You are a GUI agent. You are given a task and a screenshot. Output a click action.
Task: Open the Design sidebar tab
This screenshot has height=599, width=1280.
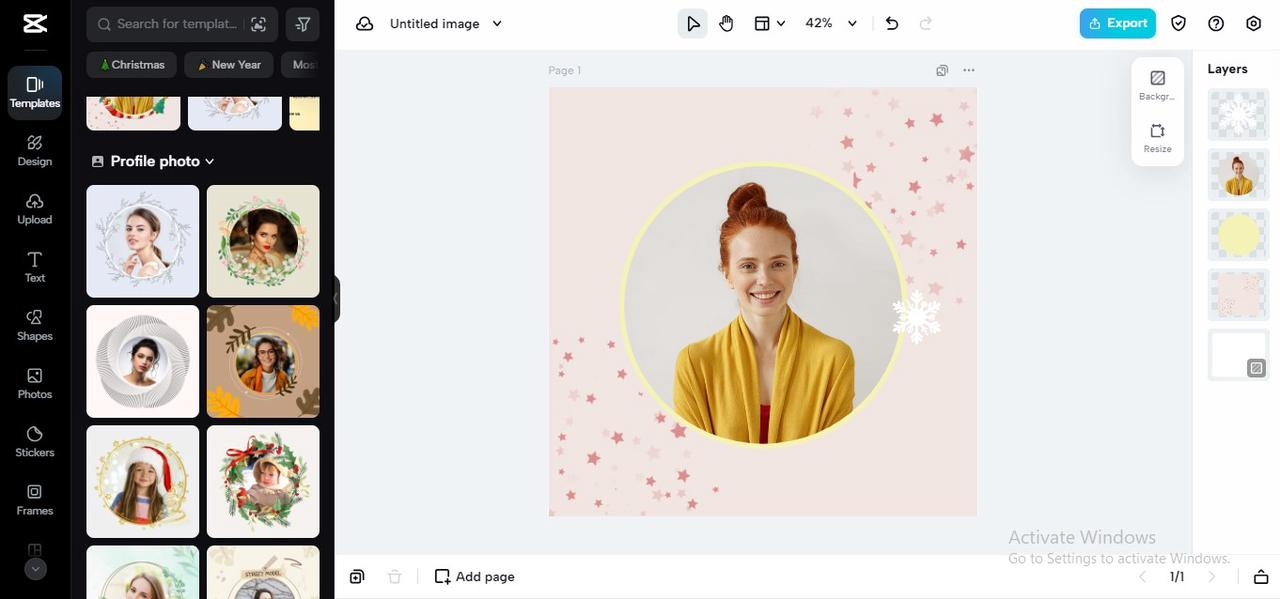coord(35,151)
